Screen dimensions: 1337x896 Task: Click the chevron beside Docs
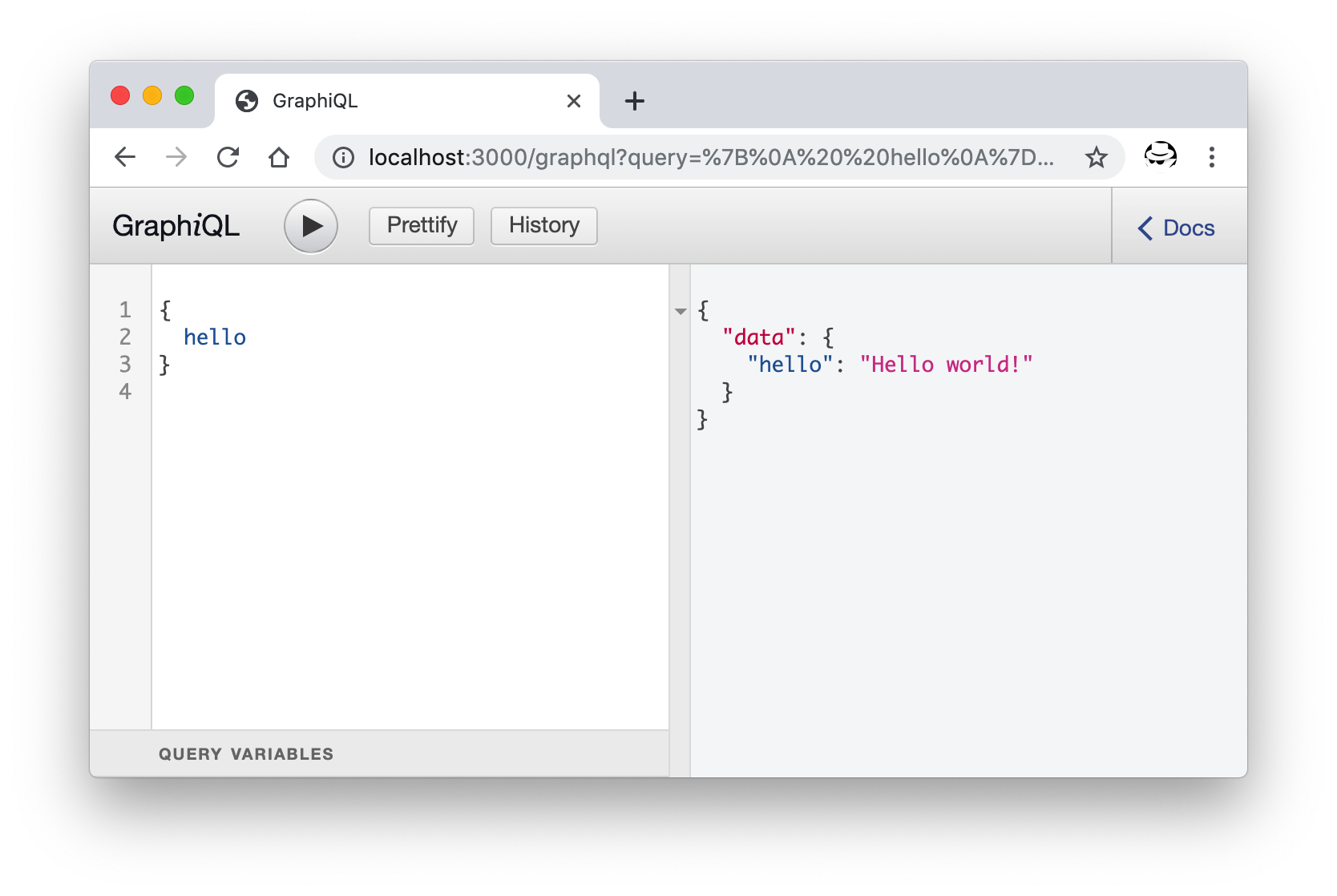[1145, 228]
